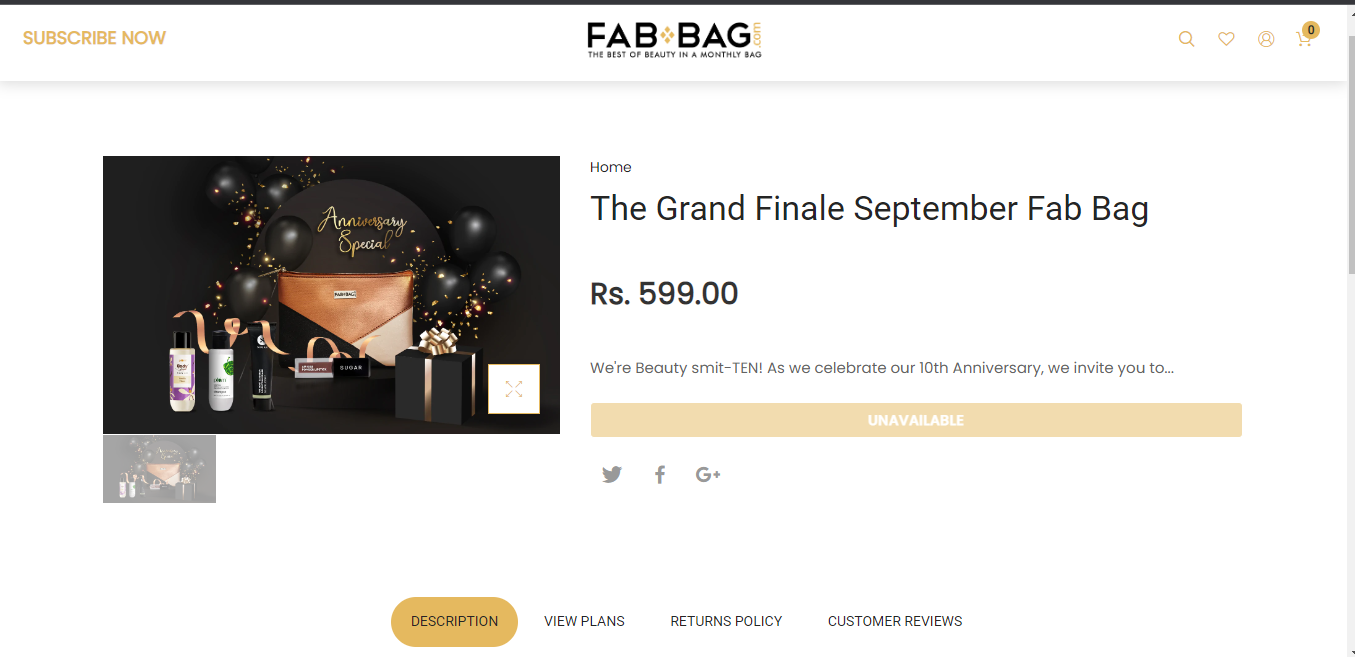Open the shopping cart icon

pyautogui.click(x=1304, y=39)
